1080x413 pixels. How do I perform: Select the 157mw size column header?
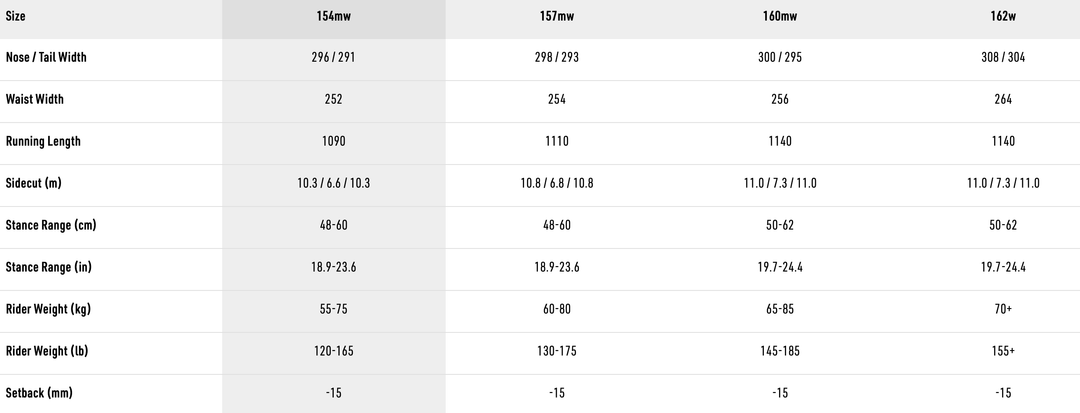point(555,19)
